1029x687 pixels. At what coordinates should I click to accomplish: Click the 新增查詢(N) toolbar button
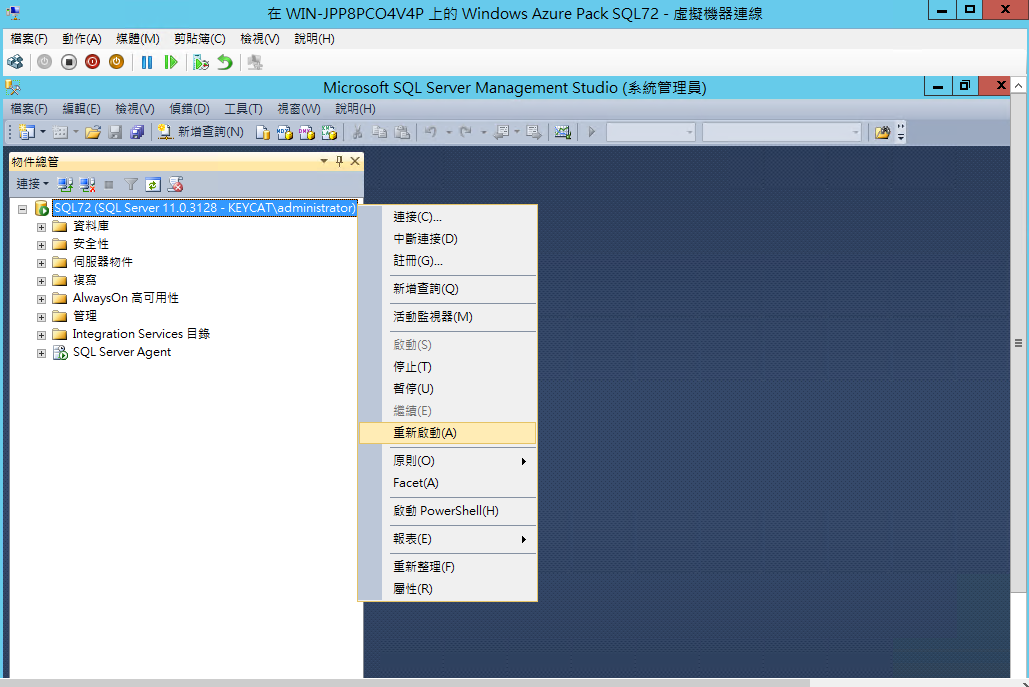click(201, 133)
